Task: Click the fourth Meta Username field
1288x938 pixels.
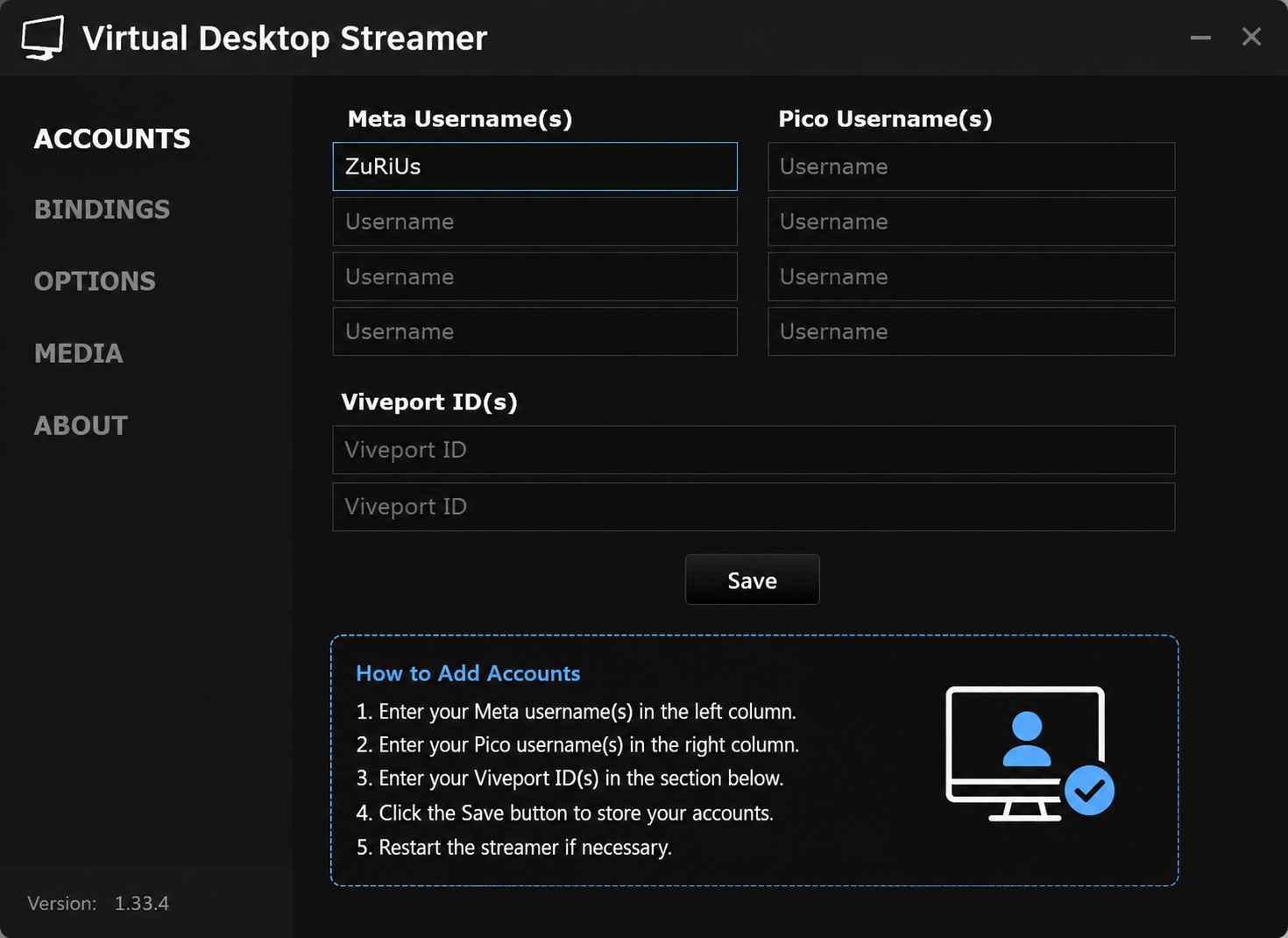Action: point(534,331)
